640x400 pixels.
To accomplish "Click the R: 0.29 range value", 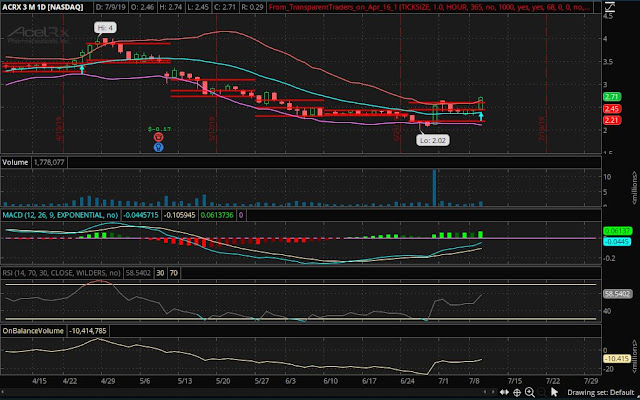I will [x=253, y=7].
